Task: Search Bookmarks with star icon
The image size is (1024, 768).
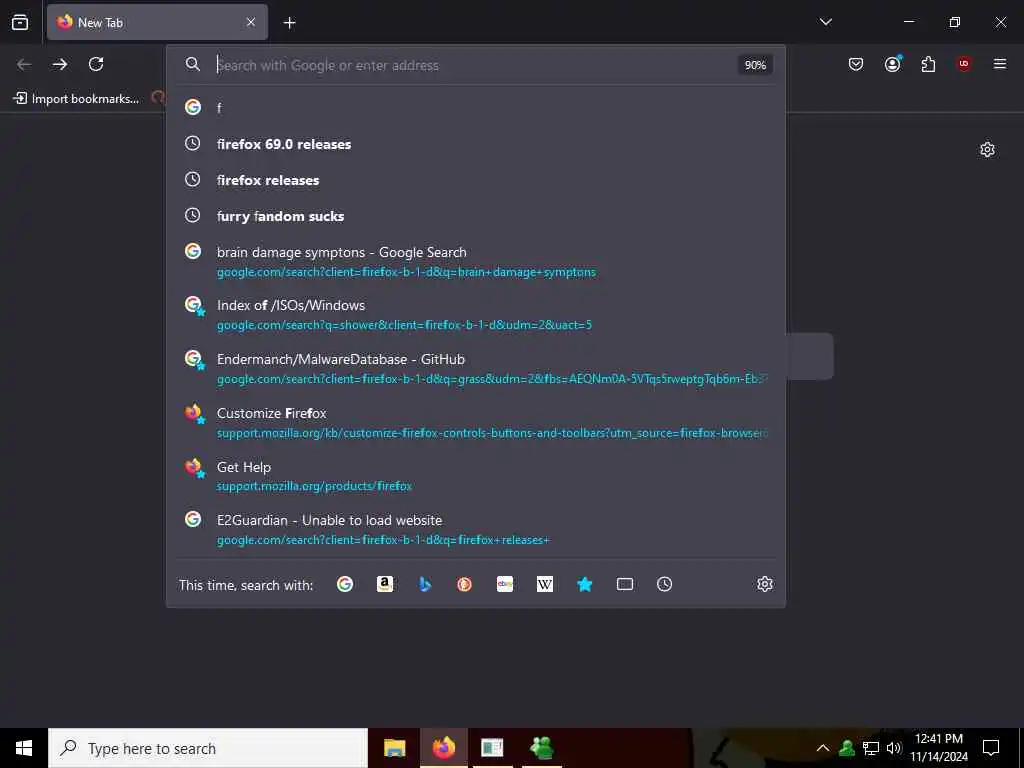Action: 584,584
